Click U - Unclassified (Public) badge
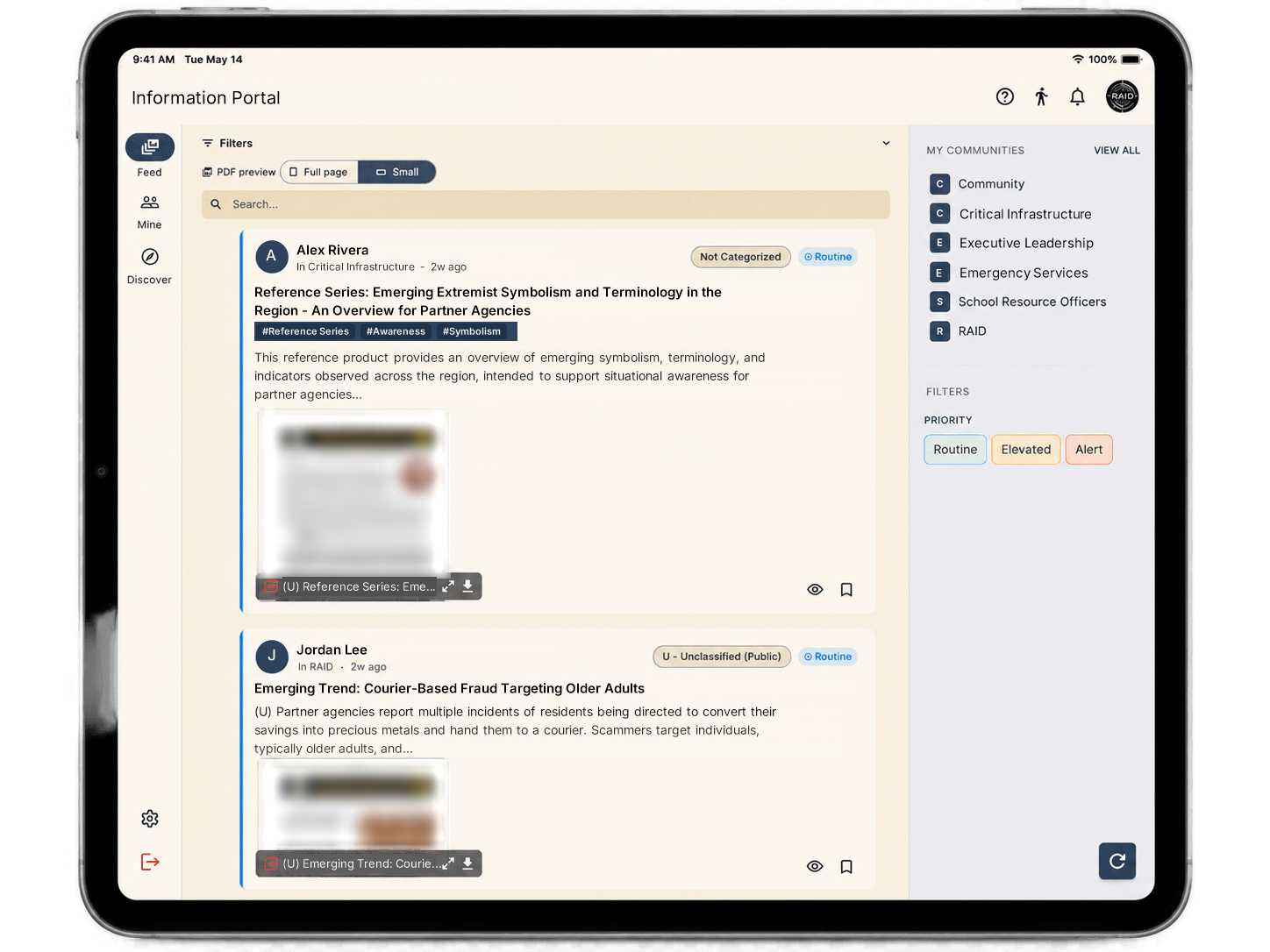 click(722, 657)
